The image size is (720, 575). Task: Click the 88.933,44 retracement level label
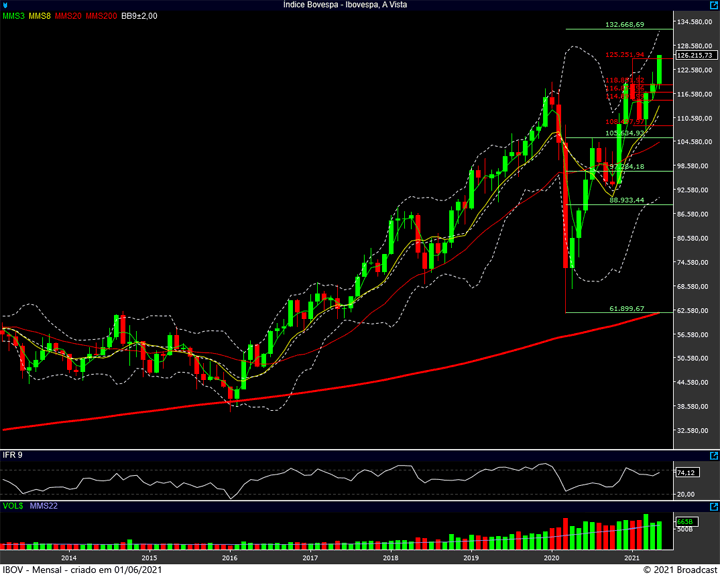pyautogui.click(x=625, y=200)
